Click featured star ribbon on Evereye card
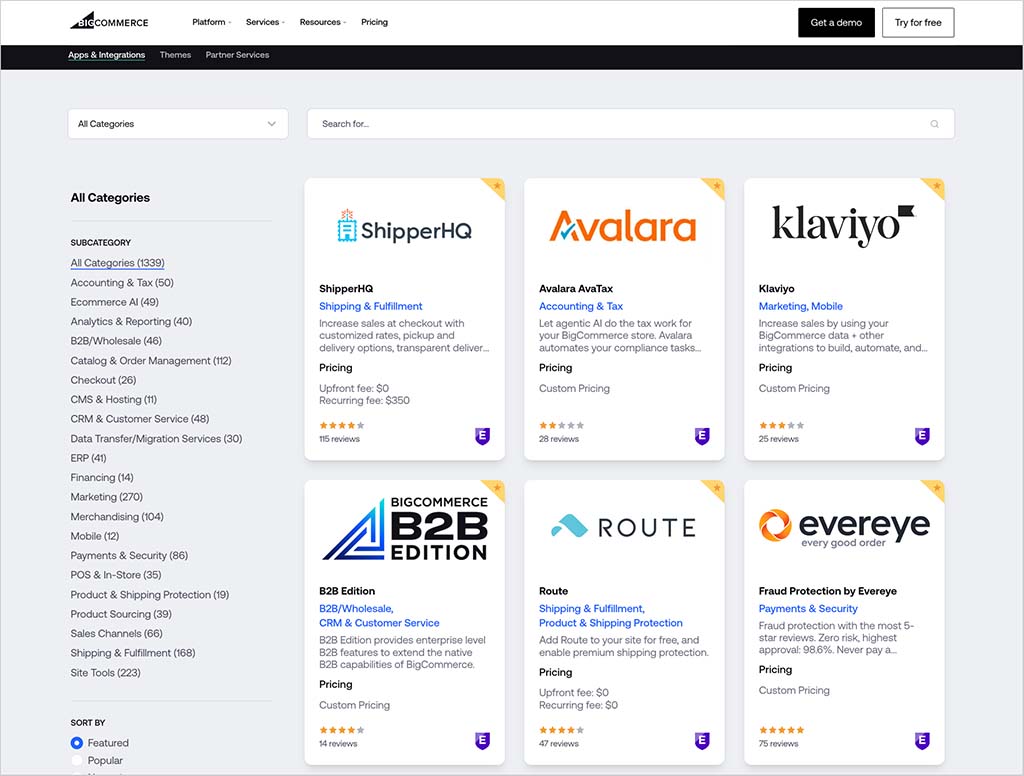The image size is (1024, 776). click(x=935, y=489)
